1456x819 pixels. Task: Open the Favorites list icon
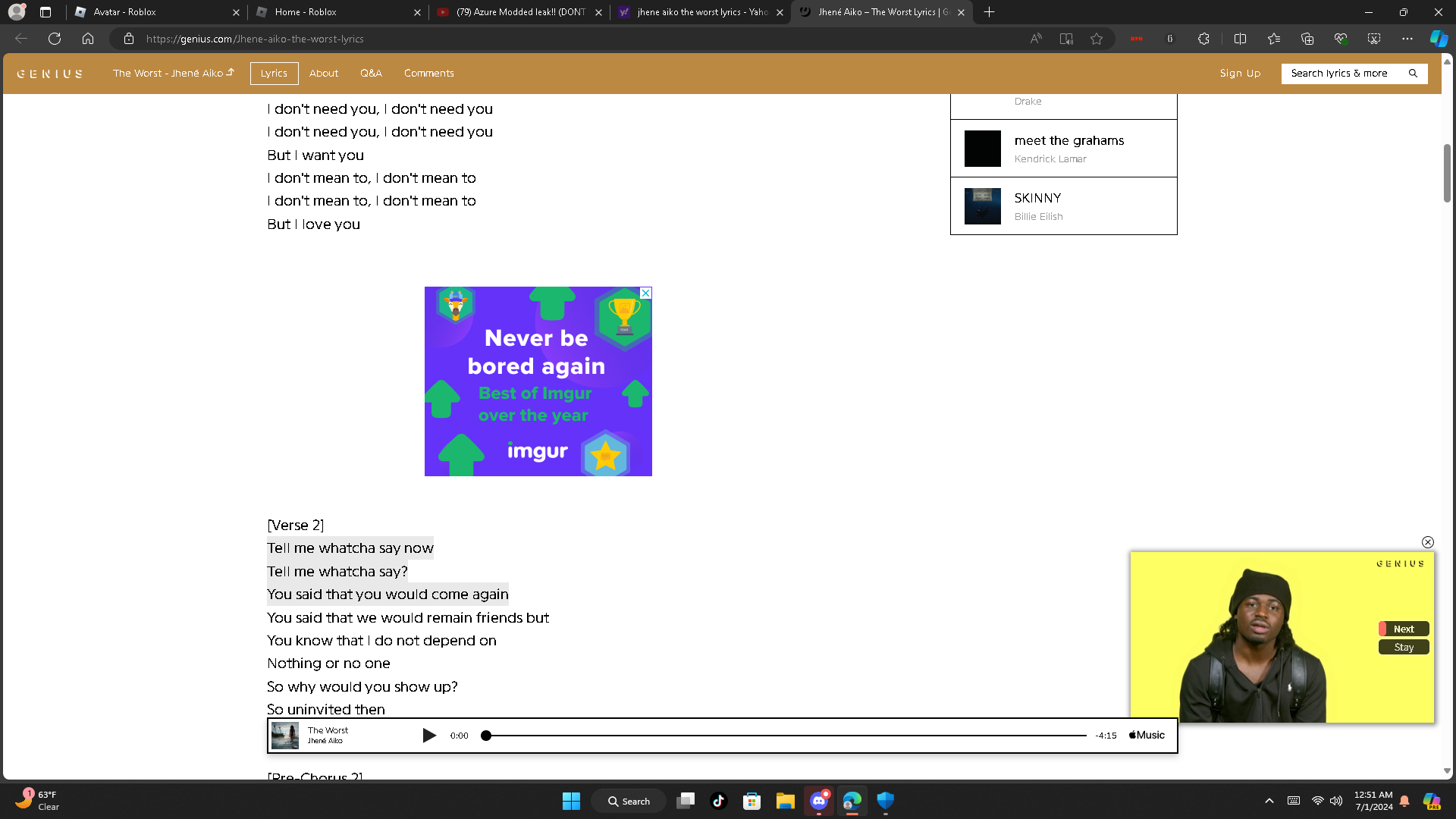coord(1274,39)
